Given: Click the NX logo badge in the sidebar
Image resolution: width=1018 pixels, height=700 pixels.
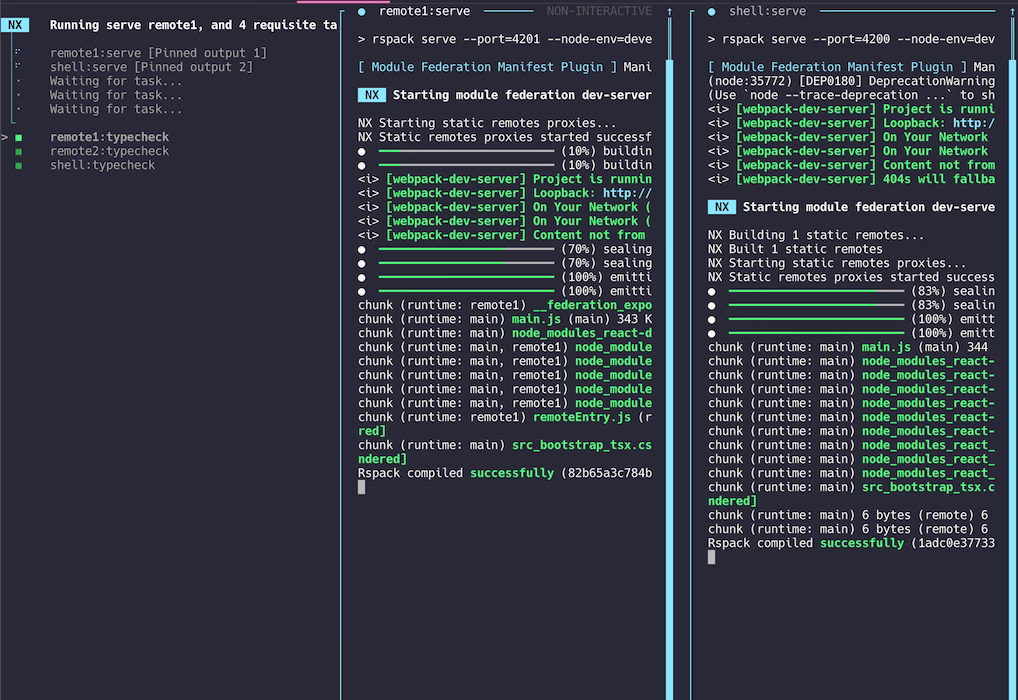Looking at the screenshot, I should tap(14, 25).
